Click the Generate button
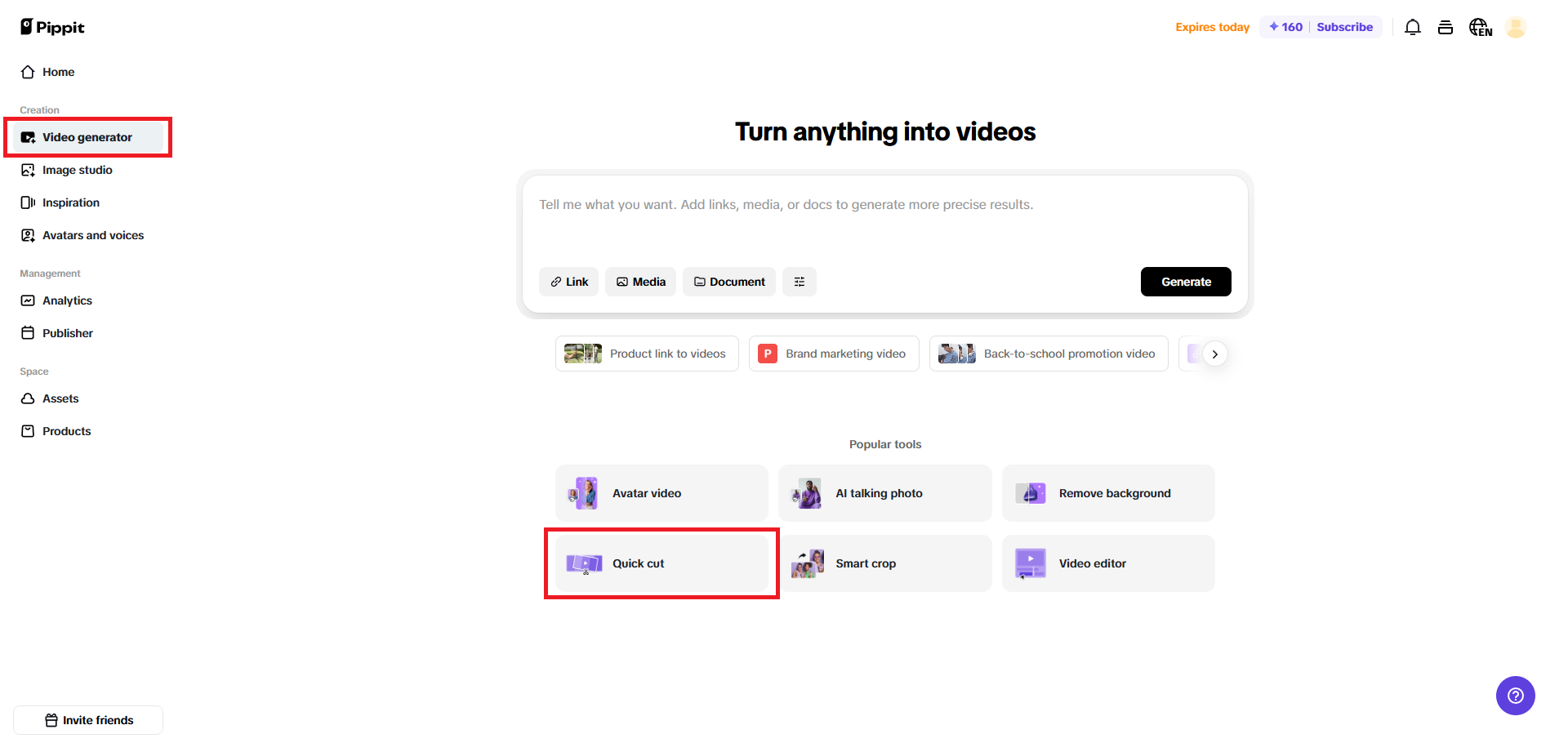 point(1186,282)
